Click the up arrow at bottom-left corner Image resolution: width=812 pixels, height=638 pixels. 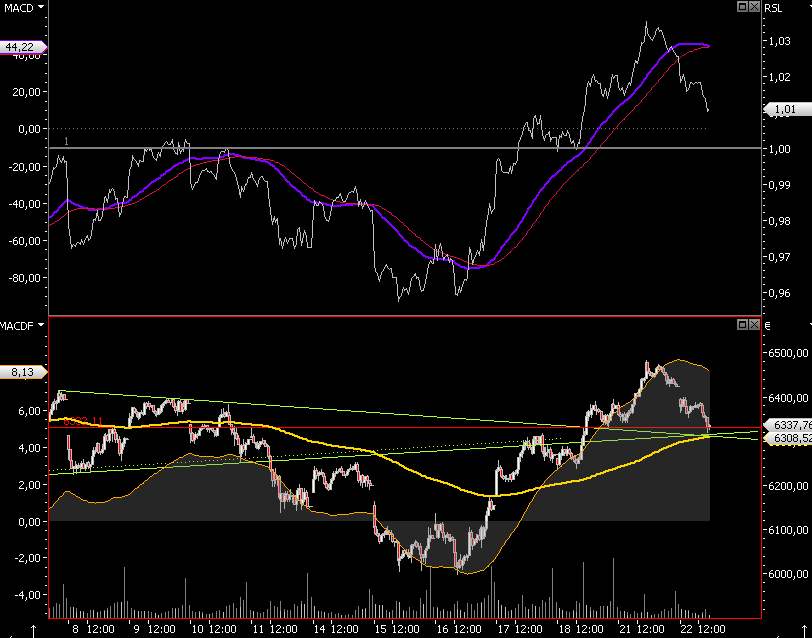tap(34, 631)
